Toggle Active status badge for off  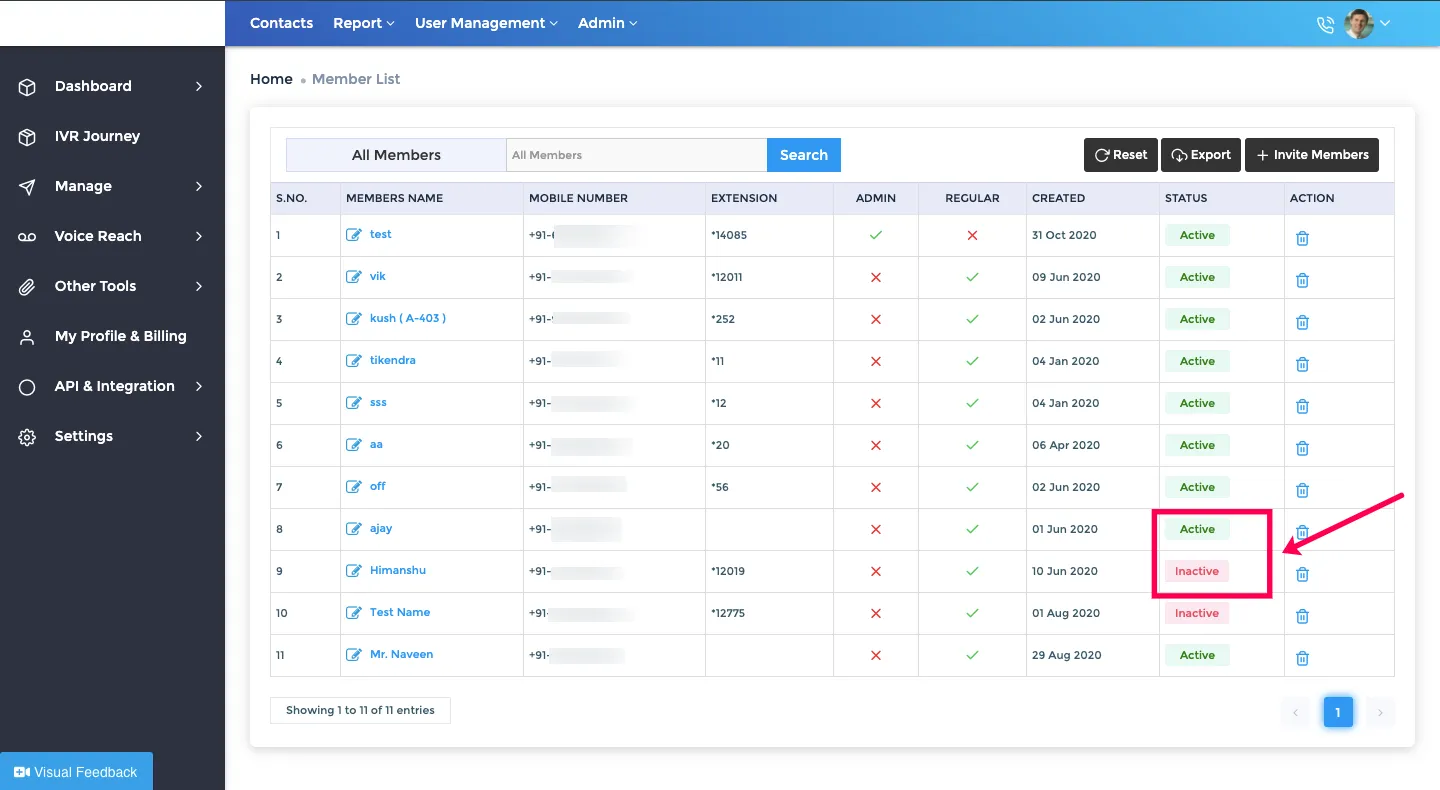pos(1197,487)
